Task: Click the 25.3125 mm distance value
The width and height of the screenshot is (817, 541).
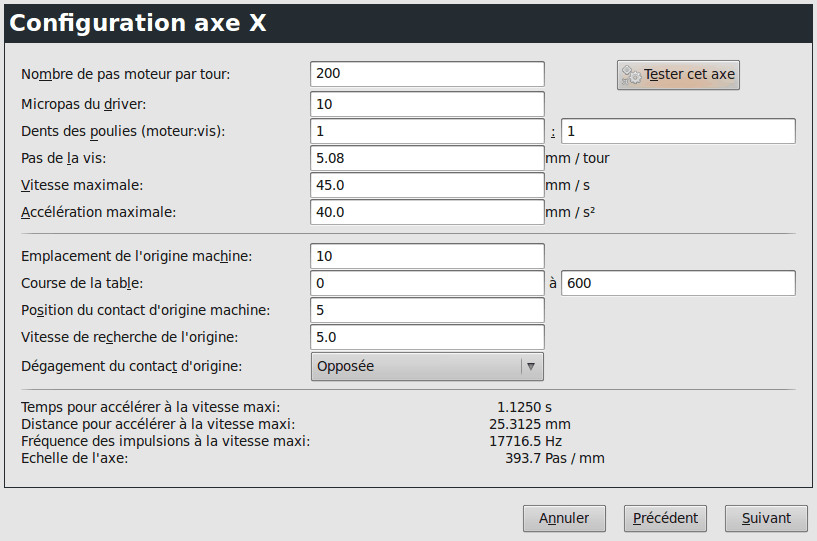Action: 530,424
